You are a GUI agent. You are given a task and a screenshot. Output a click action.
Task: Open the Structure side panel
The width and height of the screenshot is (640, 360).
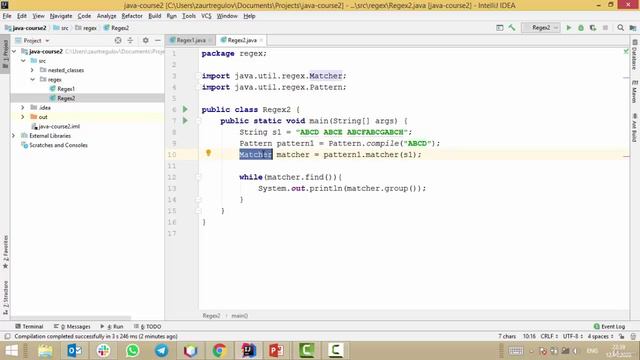coord(5,298)
